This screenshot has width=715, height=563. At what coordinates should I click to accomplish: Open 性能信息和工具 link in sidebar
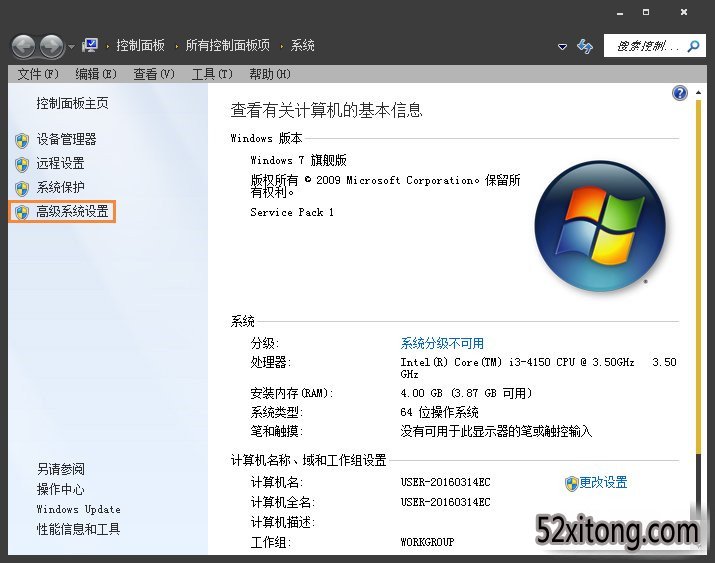pyautogui.click(x=78, y=529)
